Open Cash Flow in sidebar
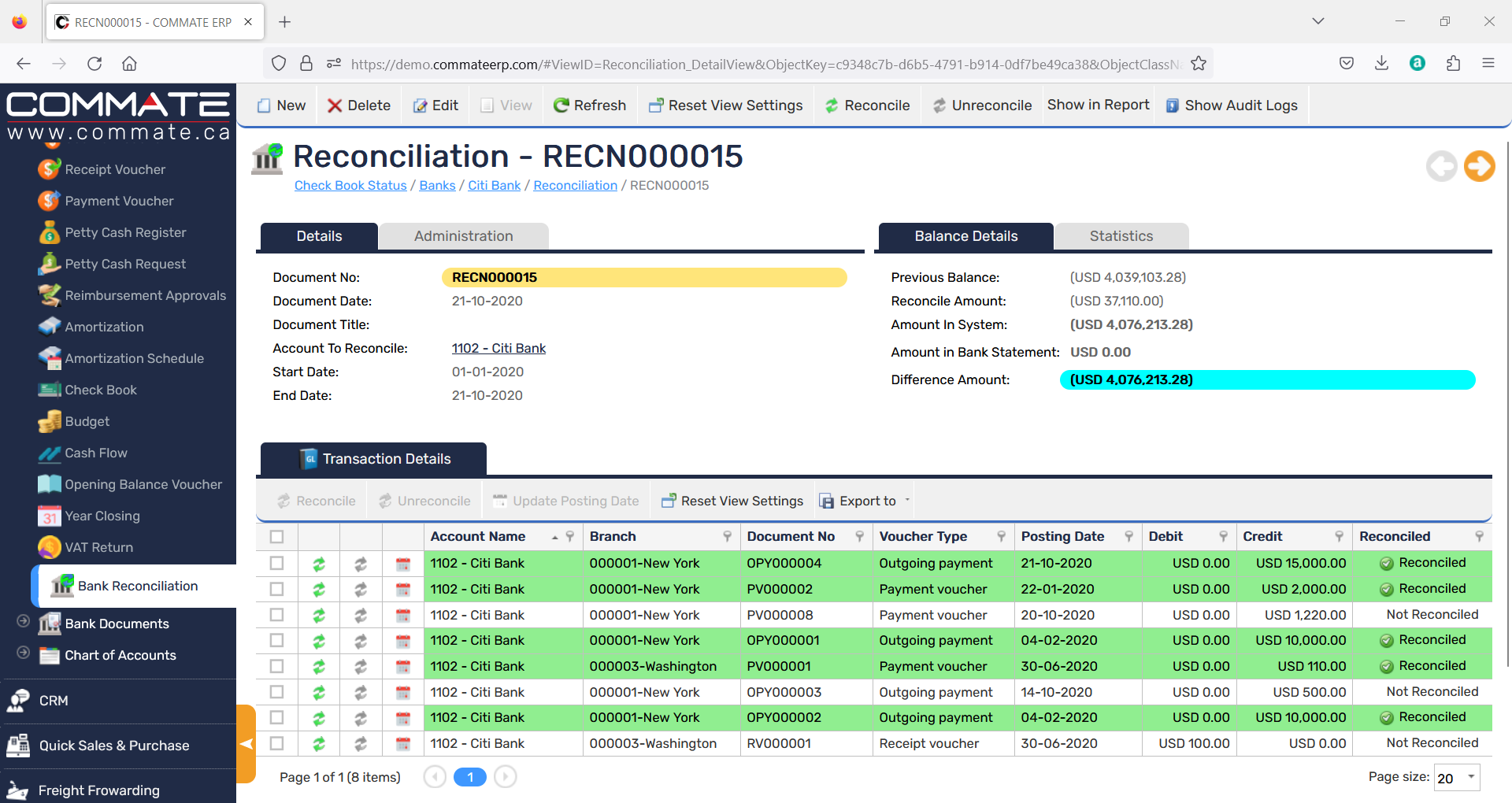This screenshot has width=1512, height=803. pos(95,453)
